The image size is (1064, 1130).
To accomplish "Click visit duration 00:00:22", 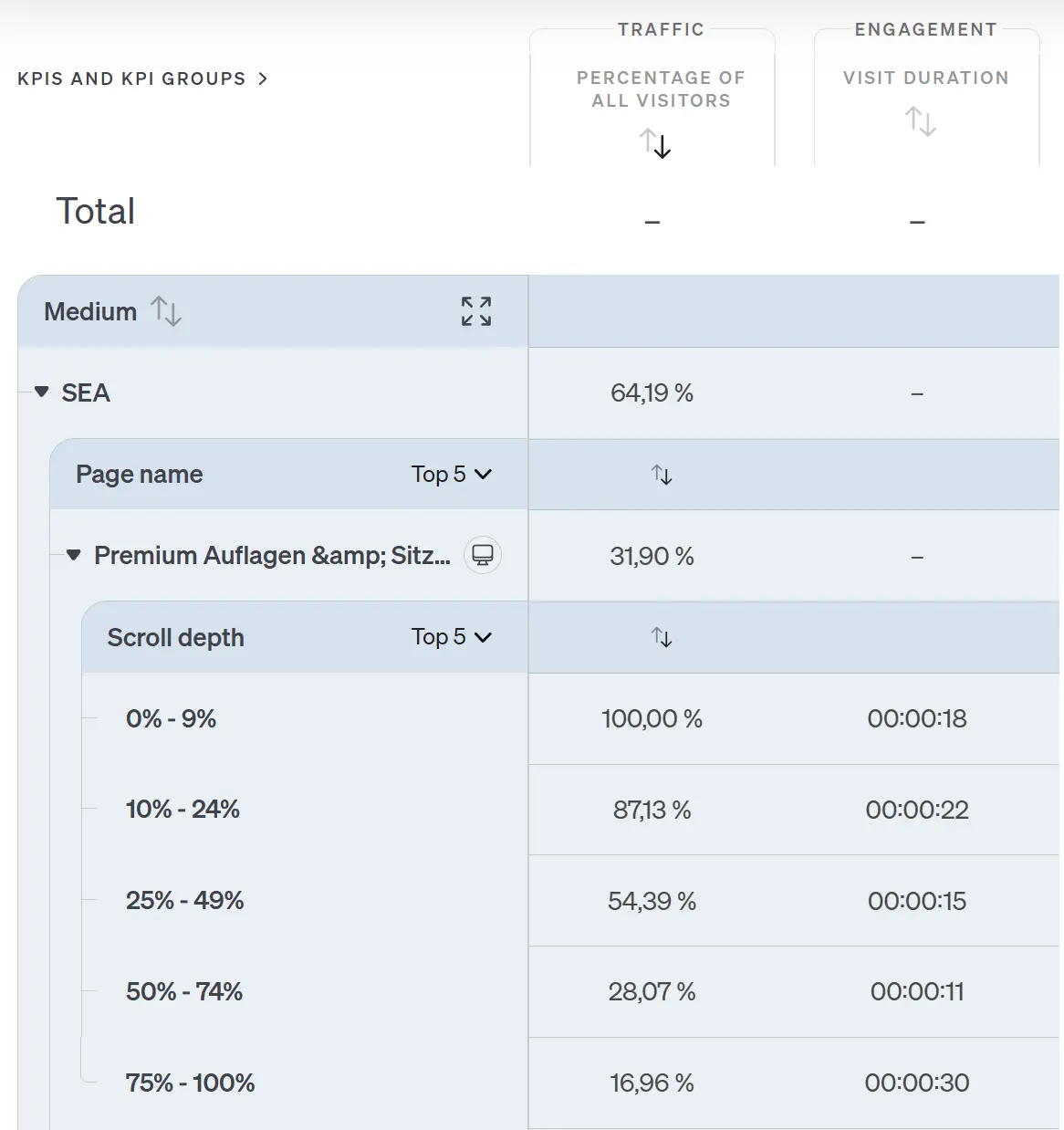I will [x=917, y=810].
